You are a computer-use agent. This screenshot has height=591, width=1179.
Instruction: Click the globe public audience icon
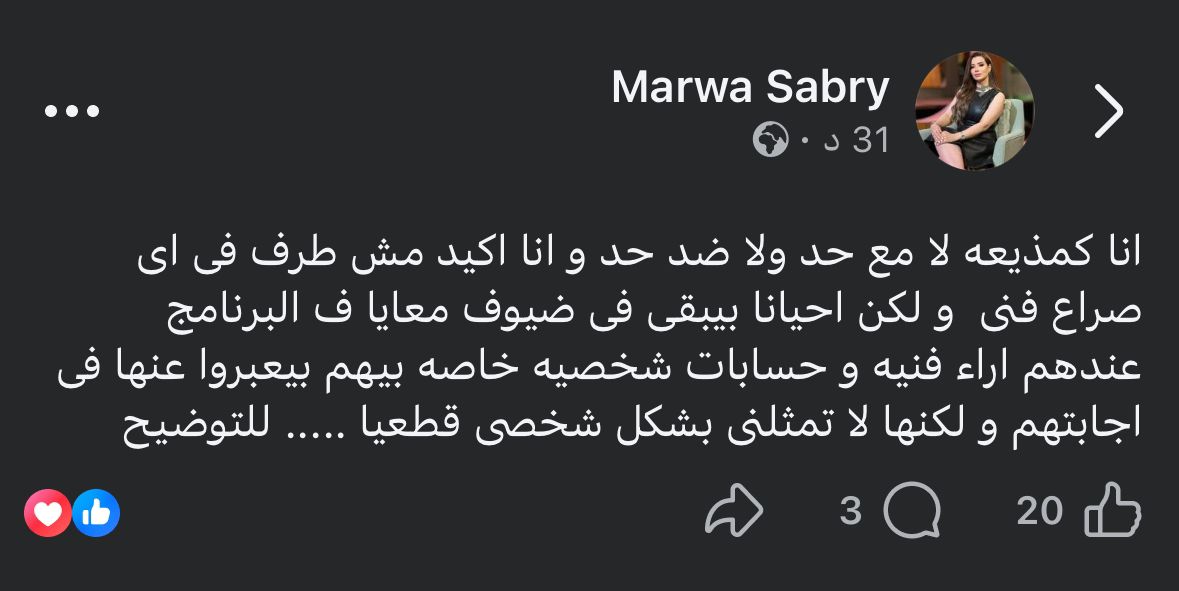click(770, 141)
